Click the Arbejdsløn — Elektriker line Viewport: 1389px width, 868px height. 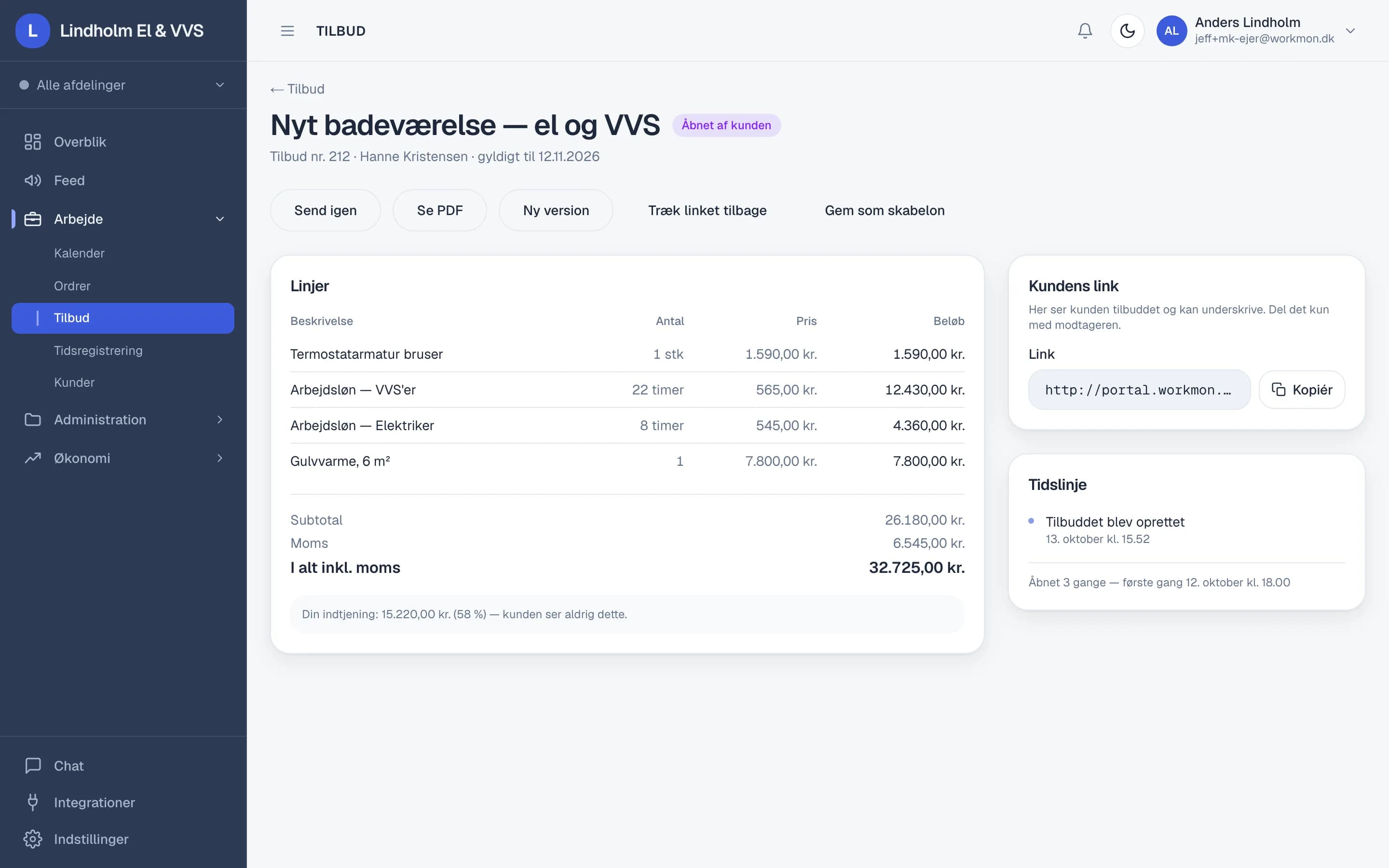click(627, 425)
